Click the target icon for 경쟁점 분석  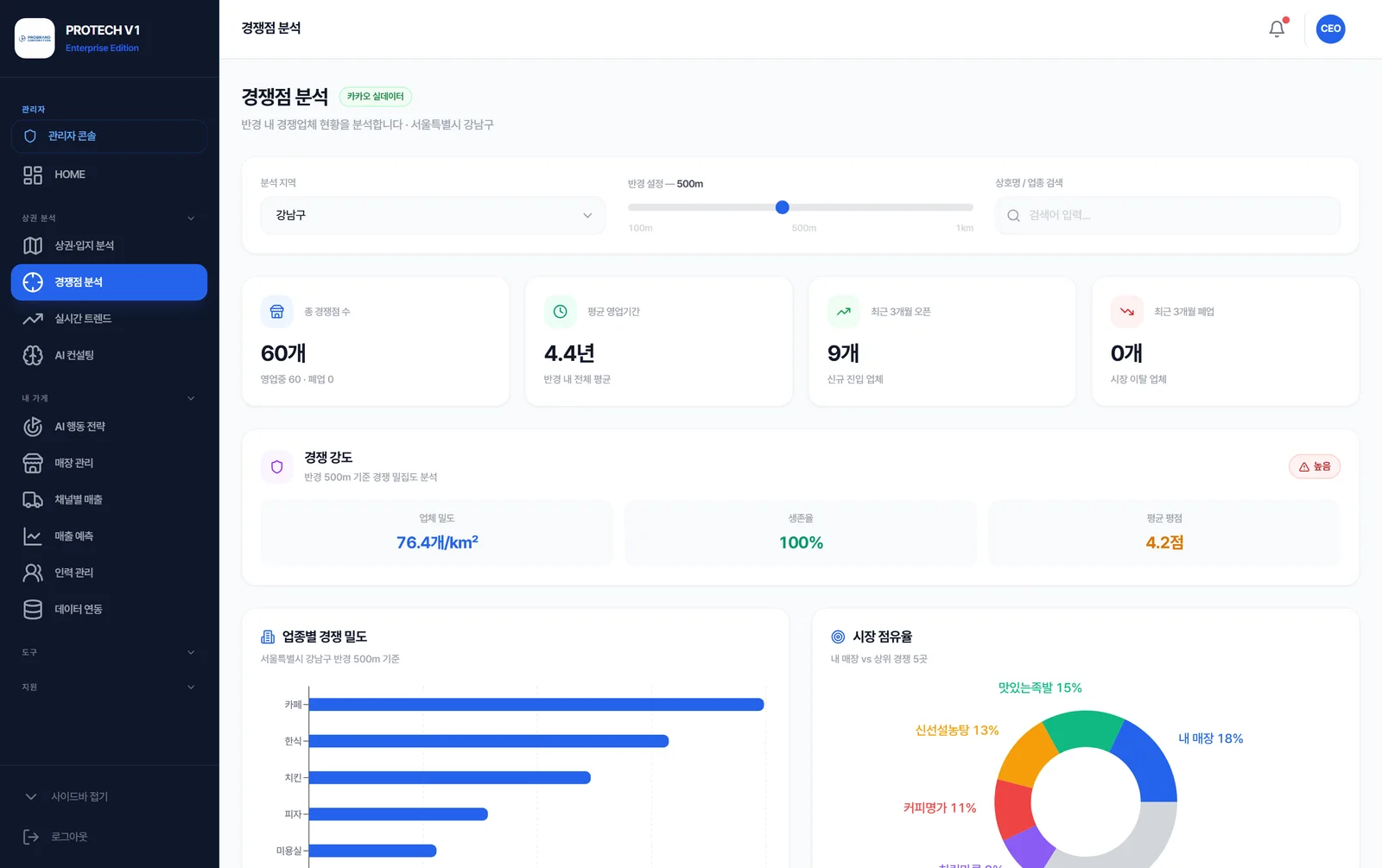click(33, 282)
